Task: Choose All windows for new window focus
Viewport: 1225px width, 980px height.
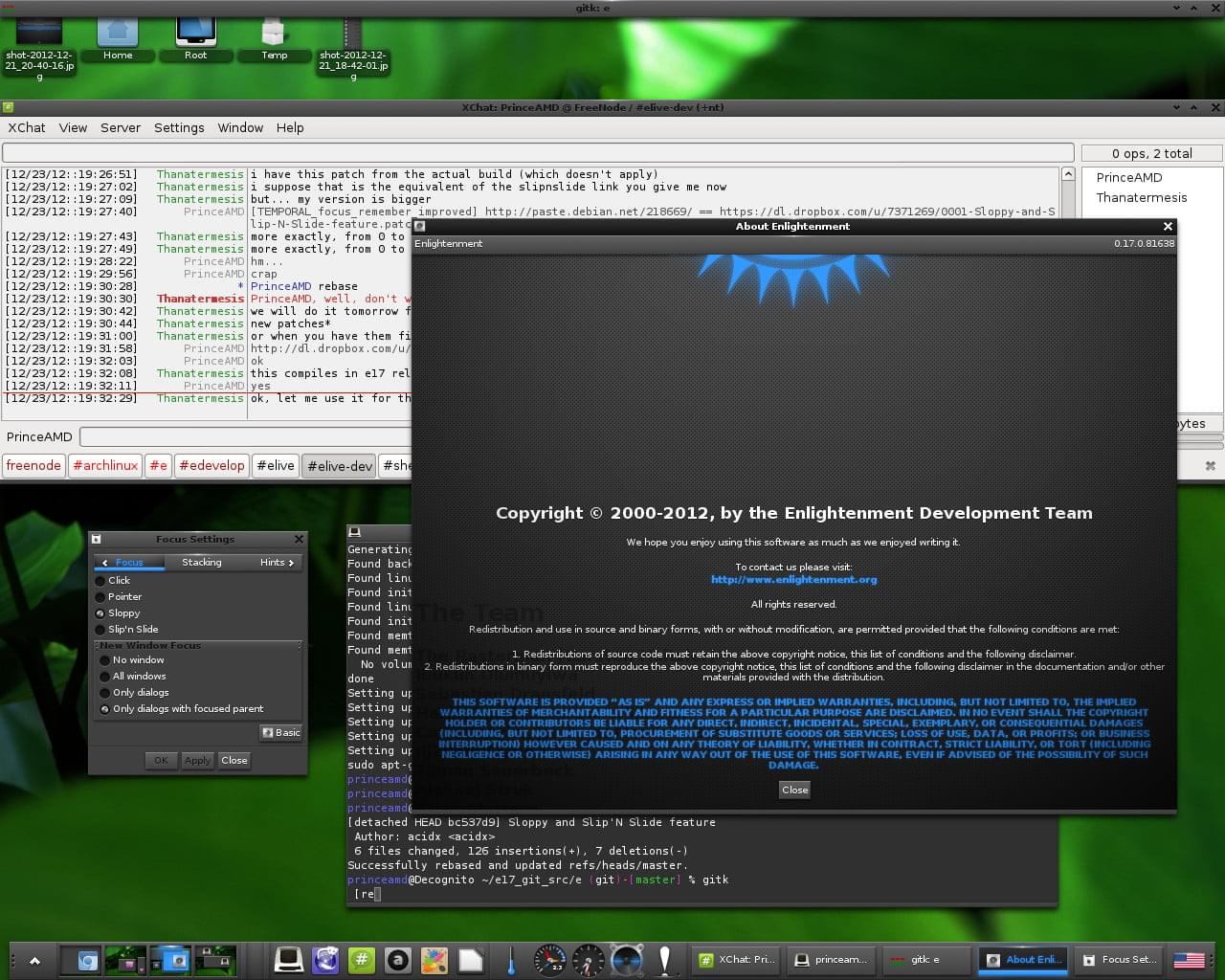Action: click(x=105, y=677)
